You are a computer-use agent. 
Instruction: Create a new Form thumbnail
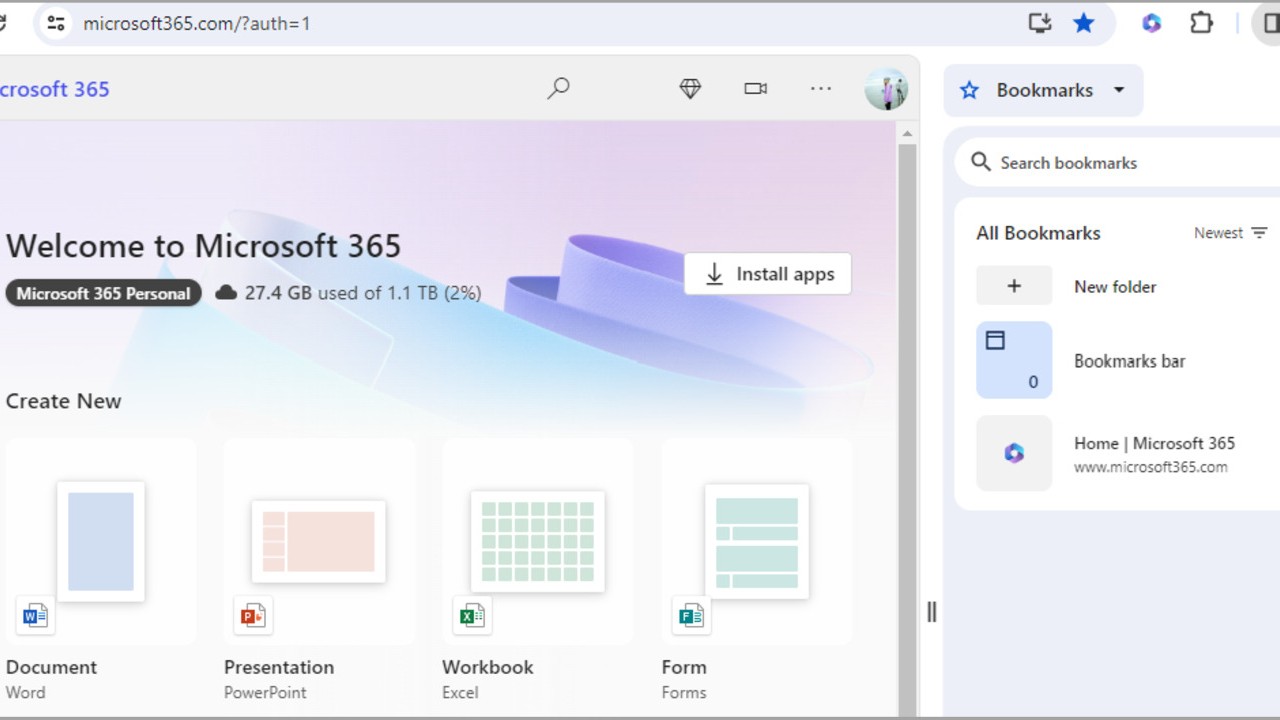(757, 541)
